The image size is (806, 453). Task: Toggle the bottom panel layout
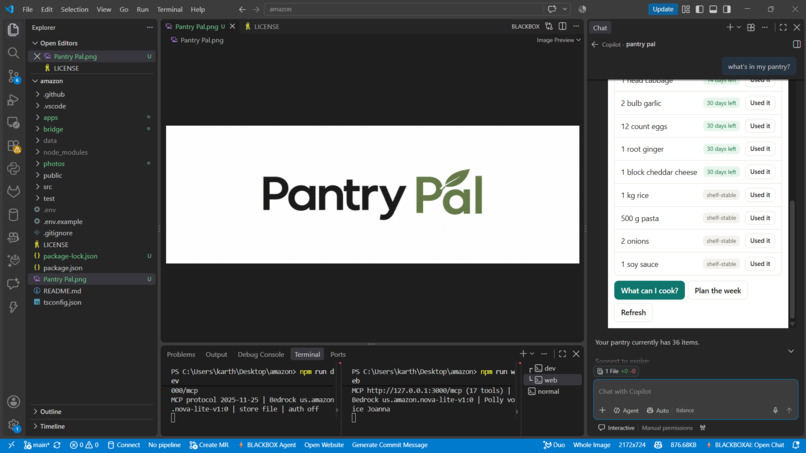point(713,9)
